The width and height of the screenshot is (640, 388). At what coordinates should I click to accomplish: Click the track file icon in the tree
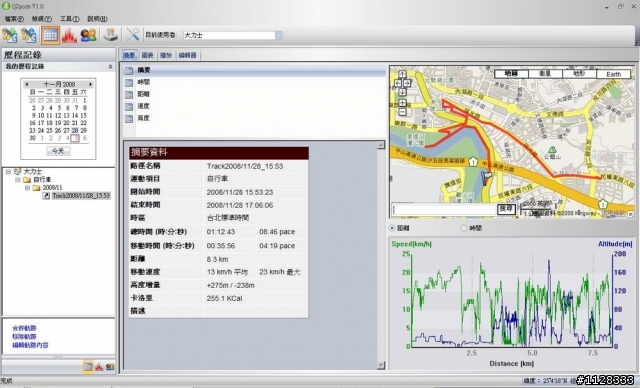(x=46, y=196)
